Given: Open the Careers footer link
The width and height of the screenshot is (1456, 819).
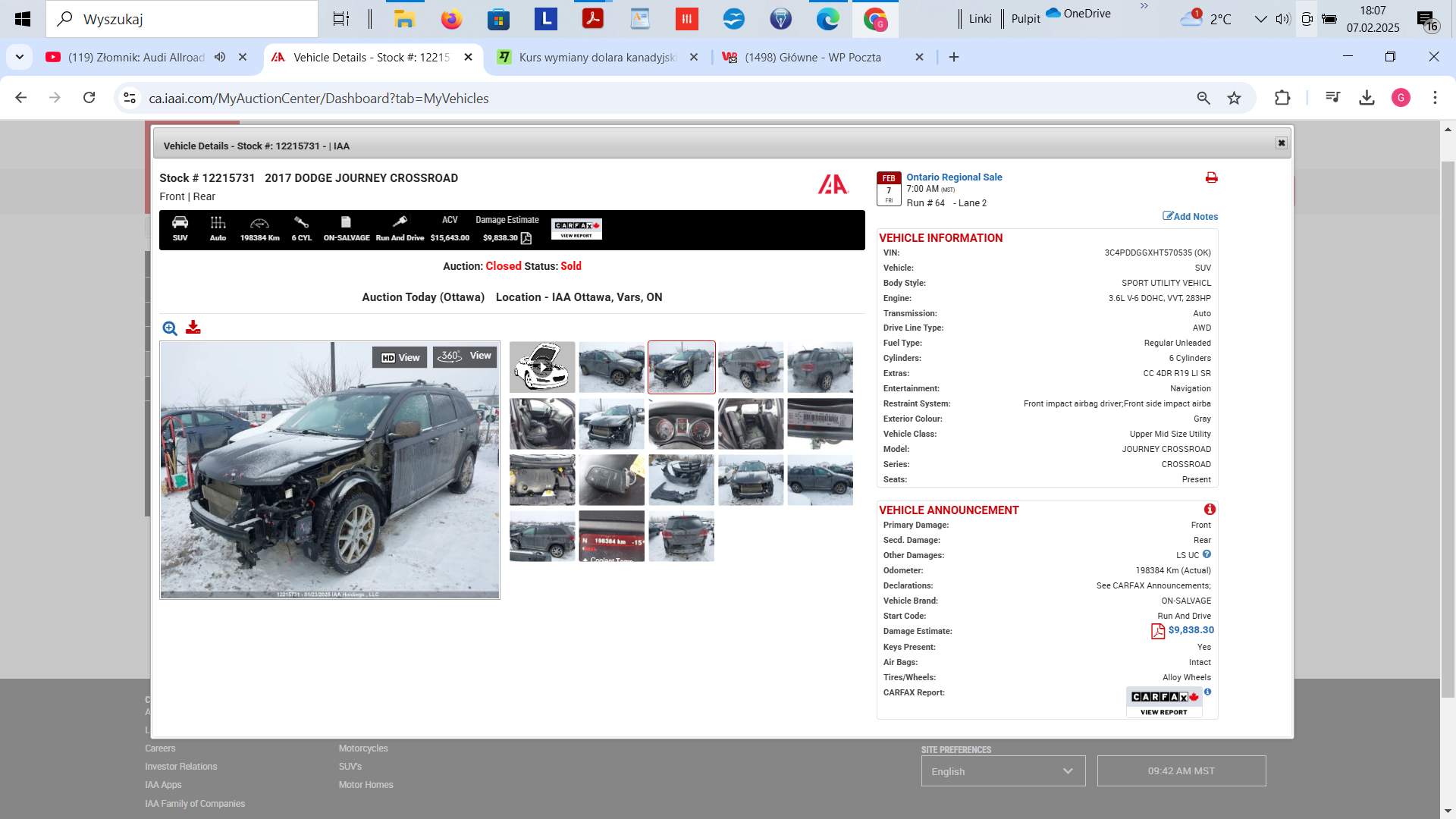Looking at the screenshot, I should pyautogui.click(x=160, y=748).
